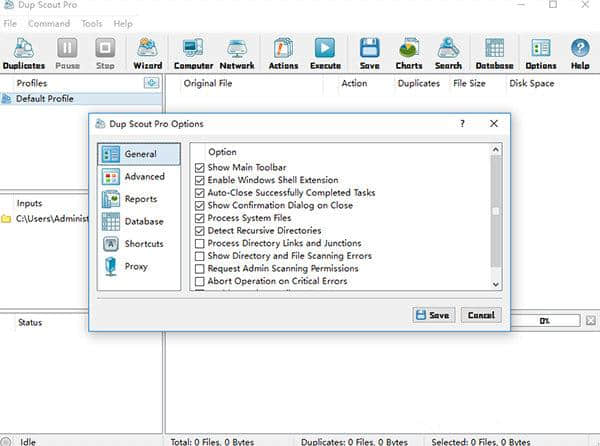Enable Process Directory Links and Junctions
Image resolution: width=600 pixels, height=446 pixels.
(200, 244)
